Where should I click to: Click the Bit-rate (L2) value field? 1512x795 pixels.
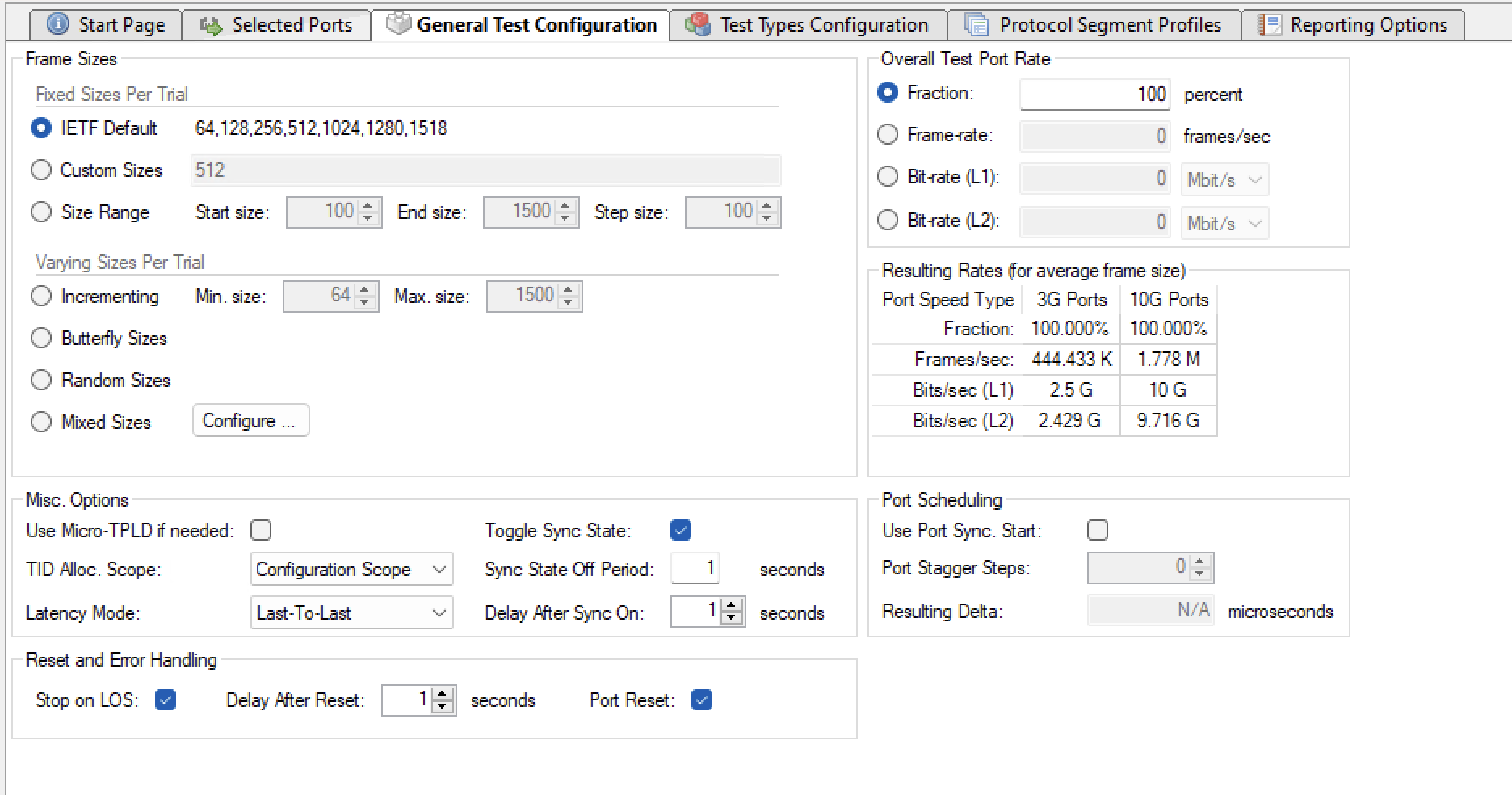click(1095, 222)
